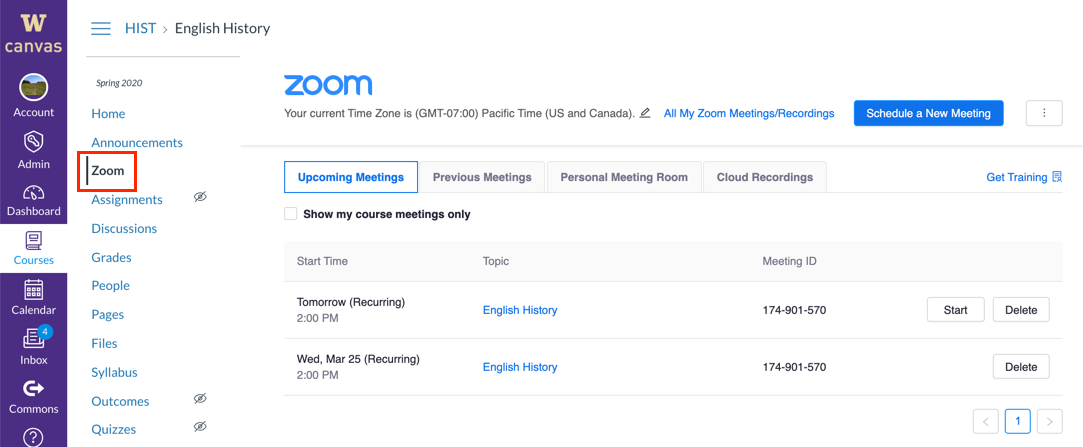The width and height of the screenshot is (1083, 447).
Task: Click hidden eye icon beside Outcomes
Action: 200,399
